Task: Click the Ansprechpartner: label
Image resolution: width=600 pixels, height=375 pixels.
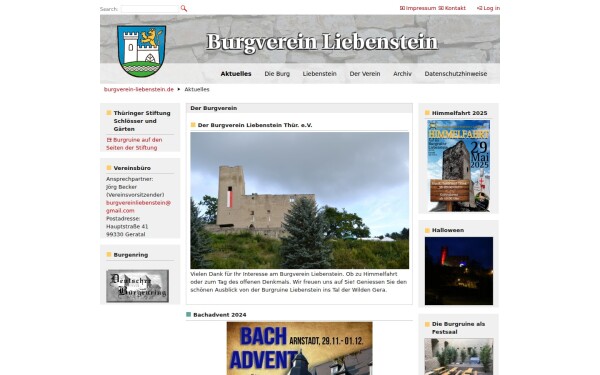Action: (129, 179)
